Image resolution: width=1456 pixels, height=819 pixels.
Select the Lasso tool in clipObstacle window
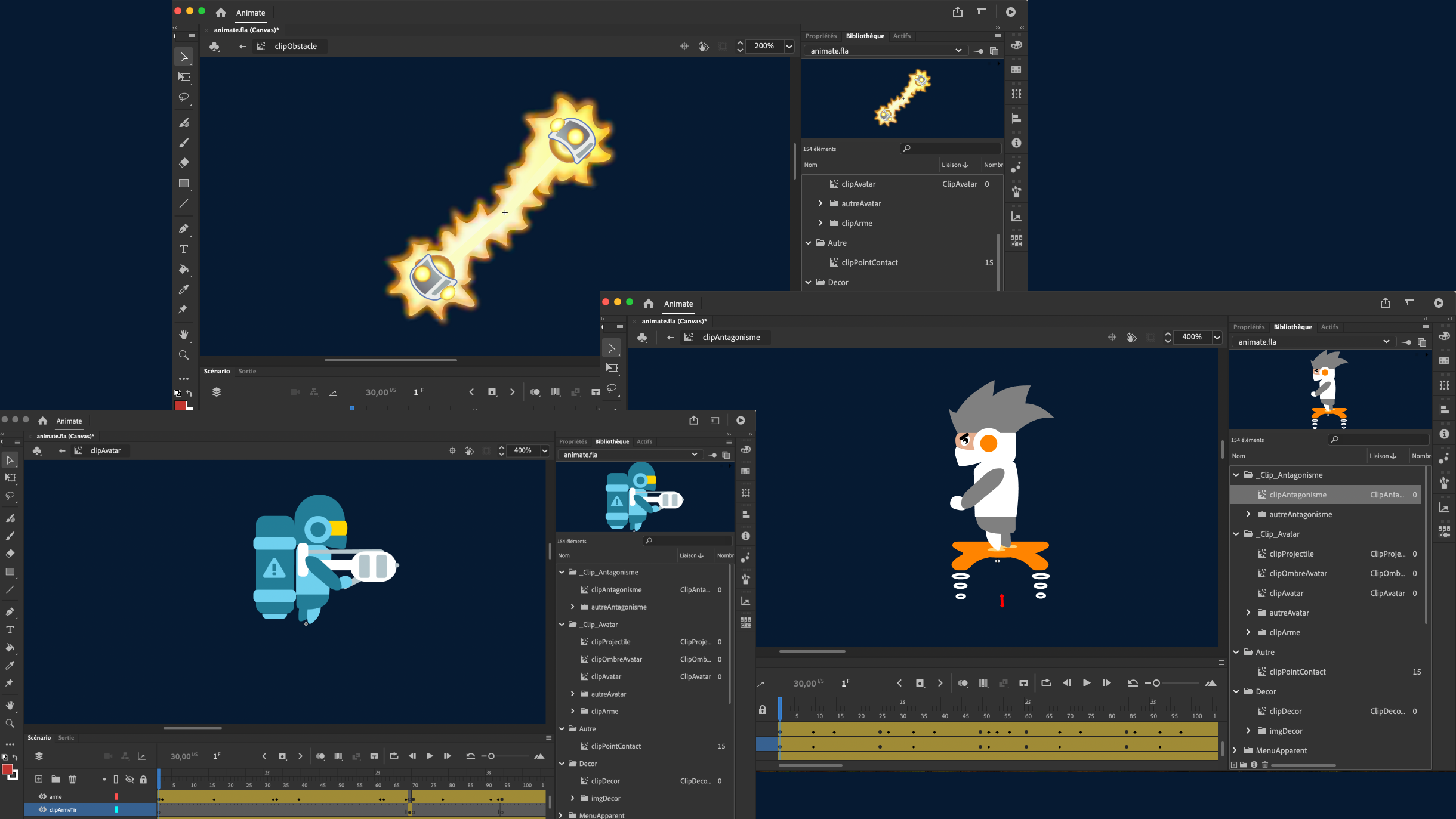tap(184, 97)
